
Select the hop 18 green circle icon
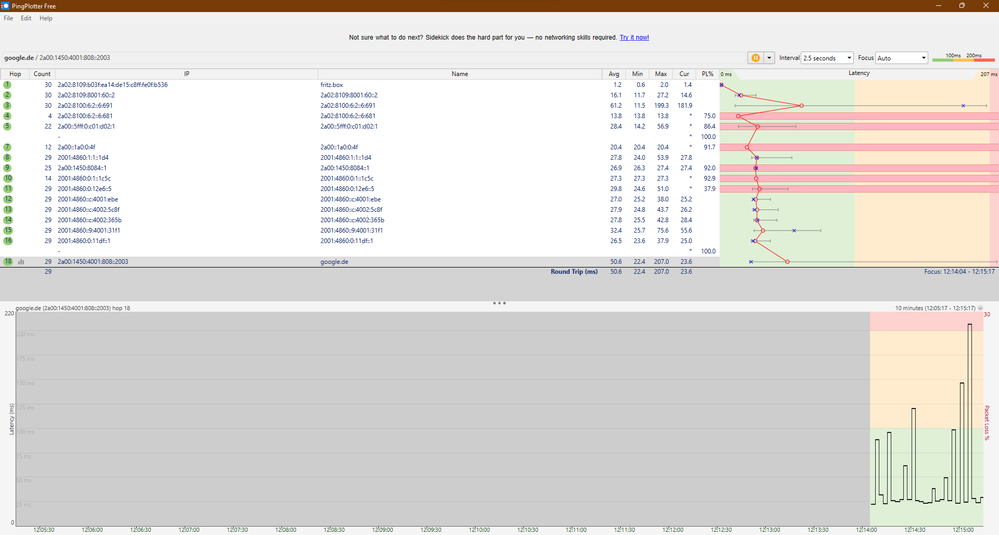[x=8, y=262]
